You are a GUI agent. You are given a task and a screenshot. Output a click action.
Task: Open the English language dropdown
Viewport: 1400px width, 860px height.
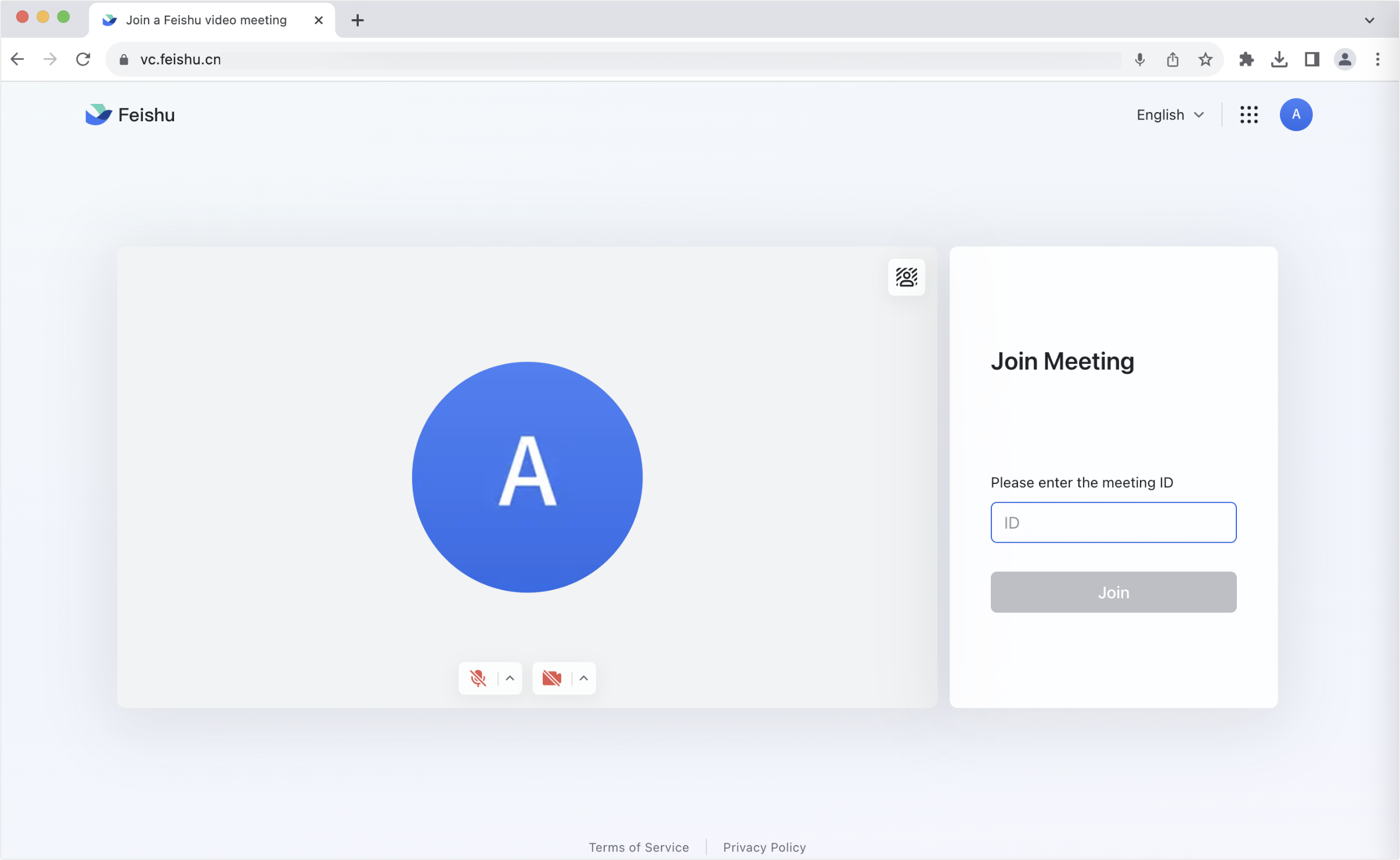click(1170, 114)
